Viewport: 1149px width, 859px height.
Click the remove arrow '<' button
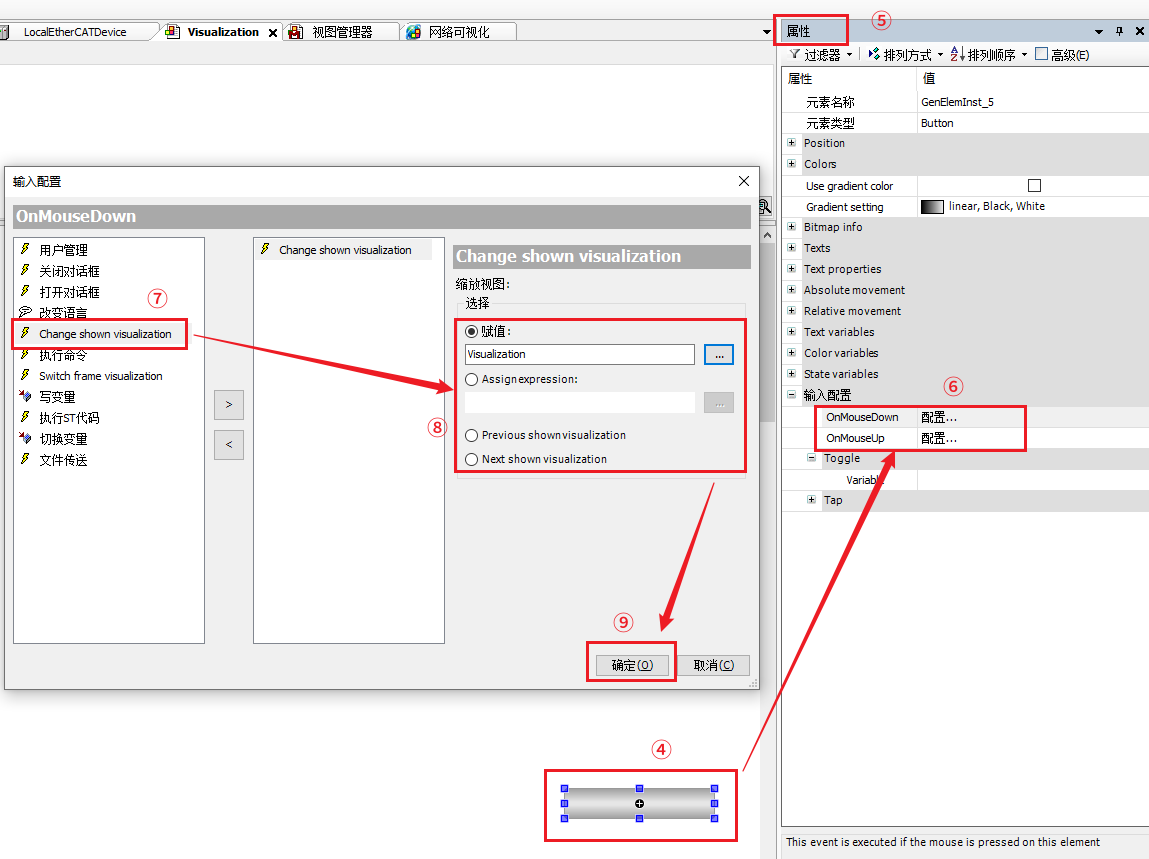229,445
